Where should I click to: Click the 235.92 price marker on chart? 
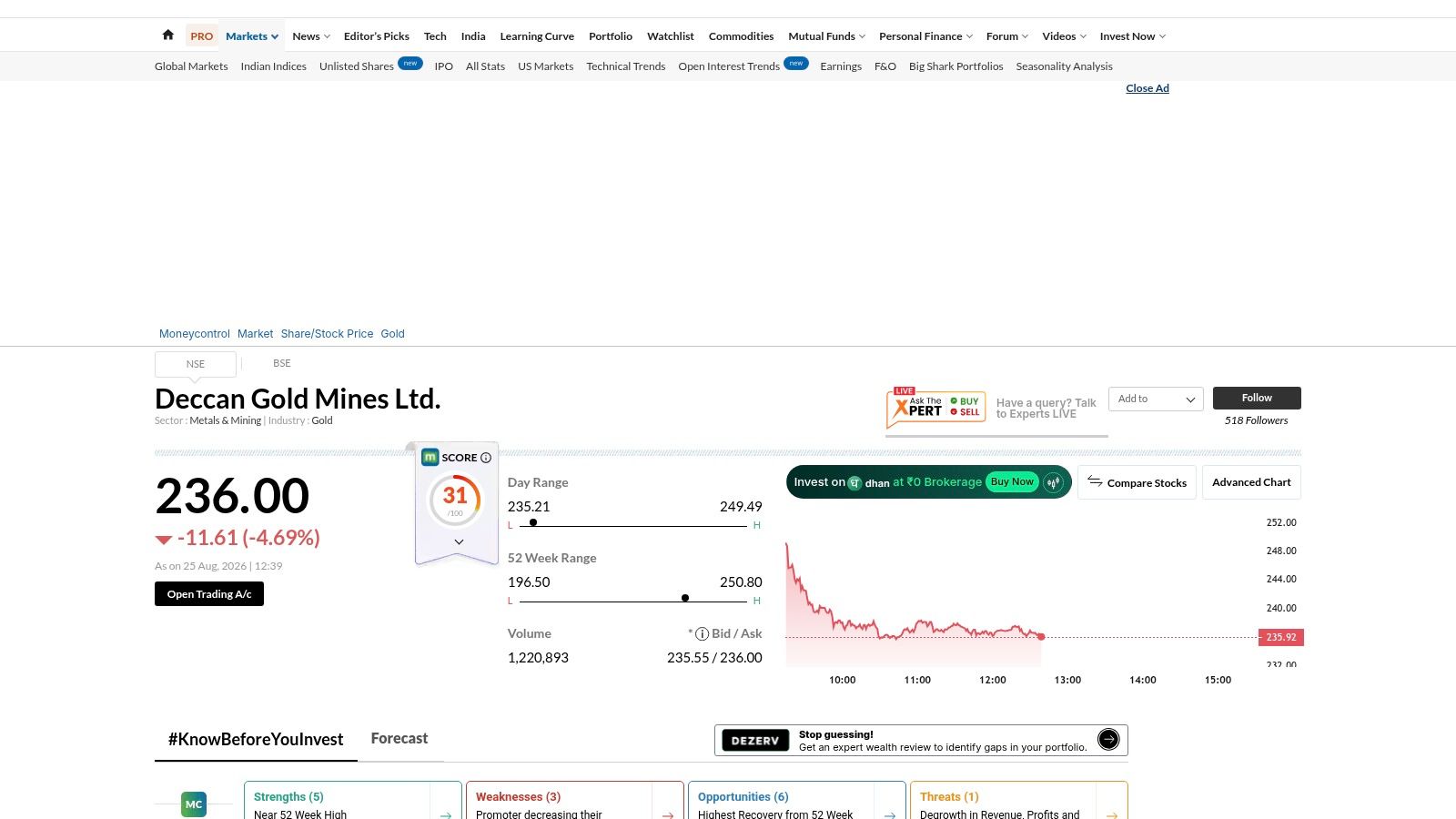point(1281,637)
